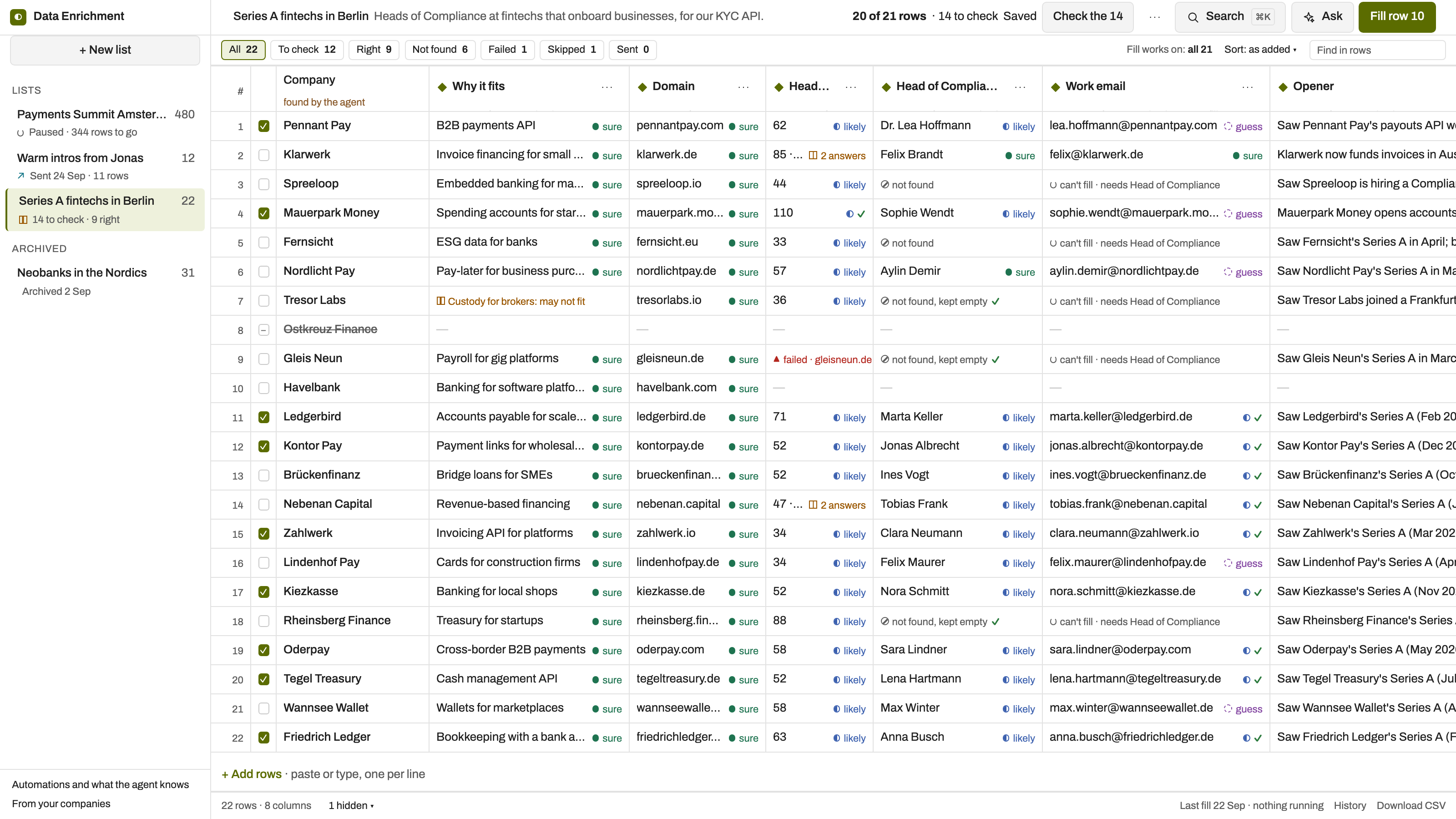Click Download CSV link
This screenshot has height=819, width=1456.
[1411, 805]
